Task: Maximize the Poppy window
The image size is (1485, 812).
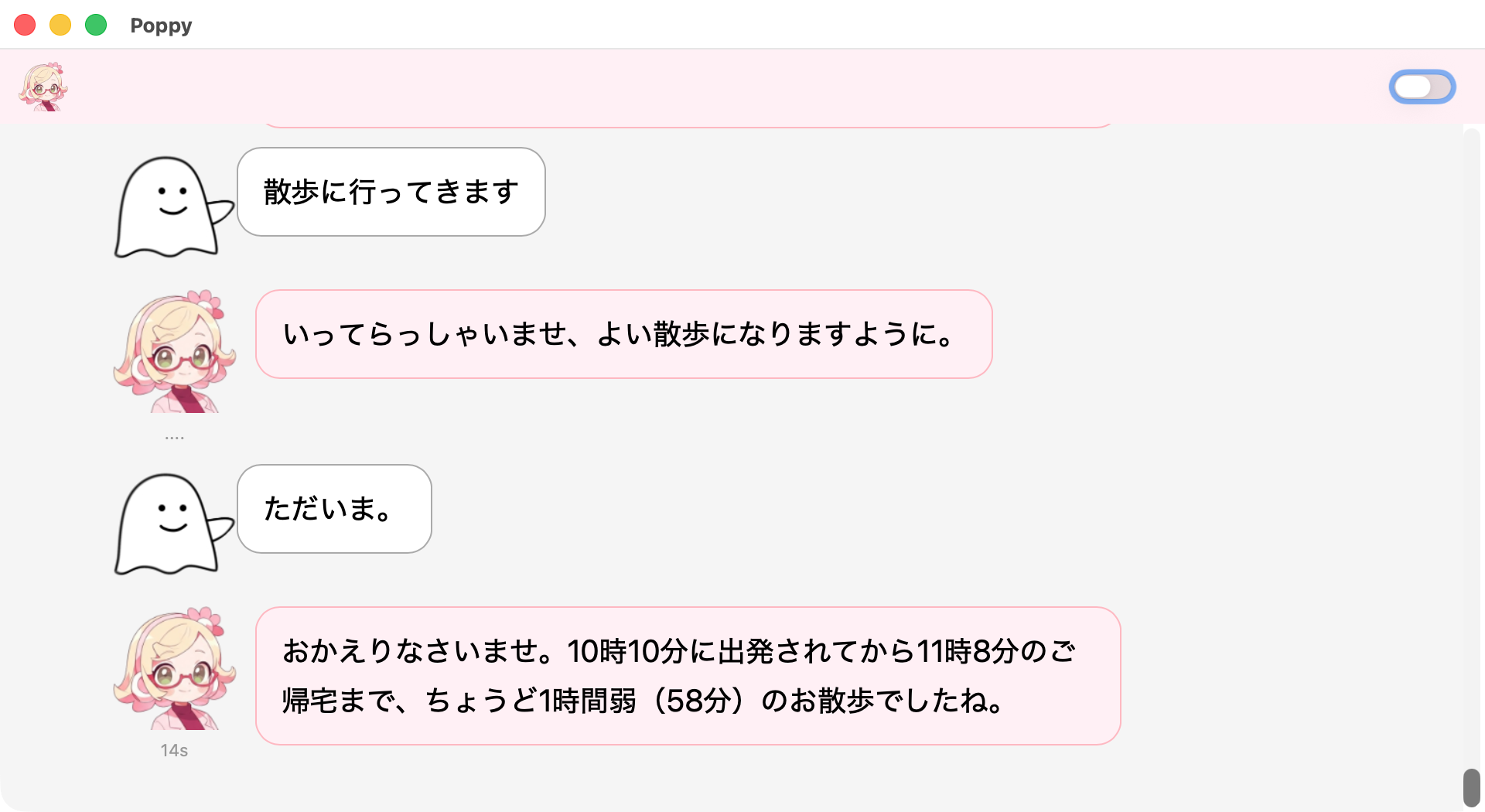Action: 96,26
